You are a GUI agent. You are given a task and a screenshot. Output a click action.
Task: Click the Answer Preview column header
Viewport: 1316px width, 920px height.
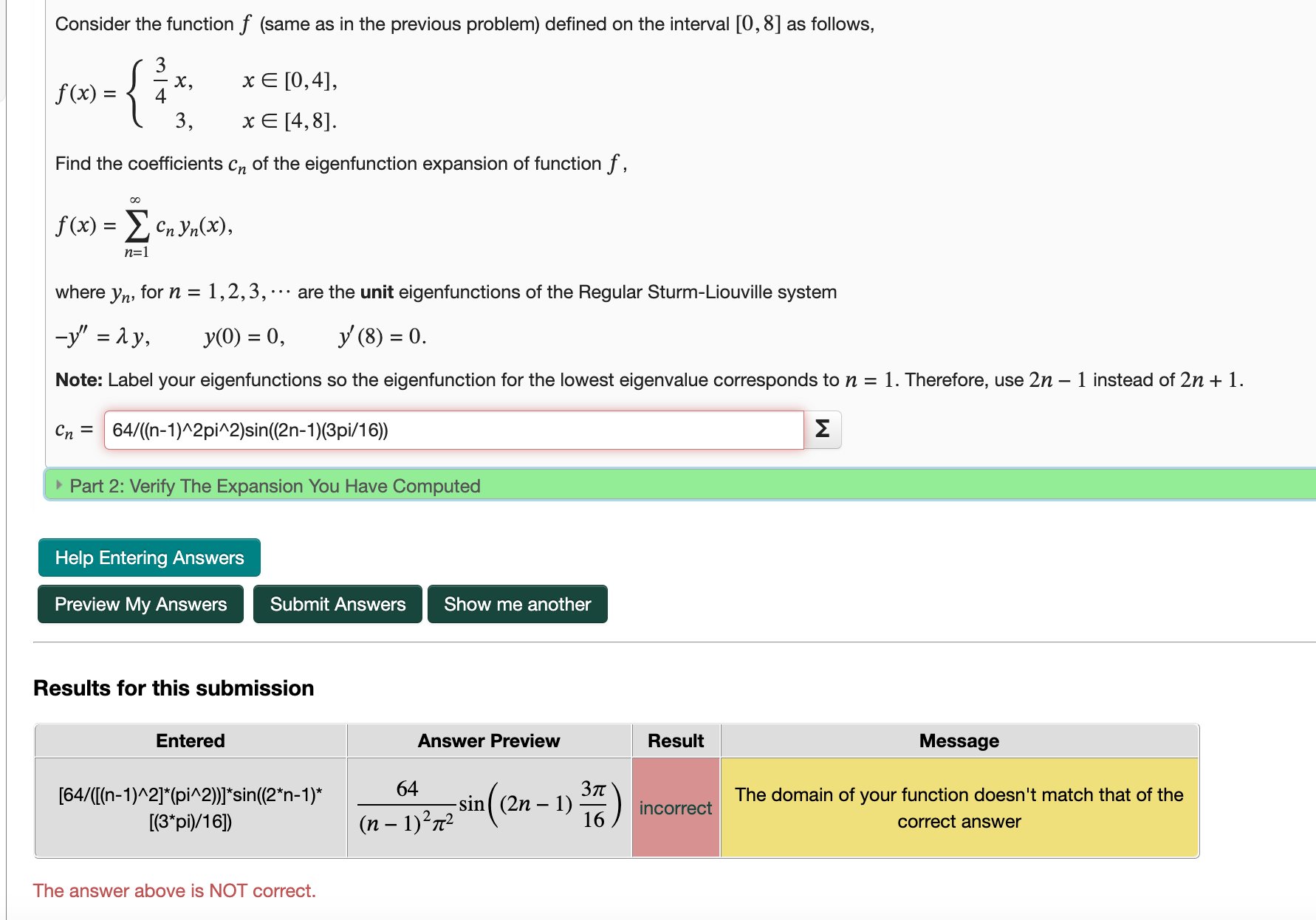click(489, 741)
